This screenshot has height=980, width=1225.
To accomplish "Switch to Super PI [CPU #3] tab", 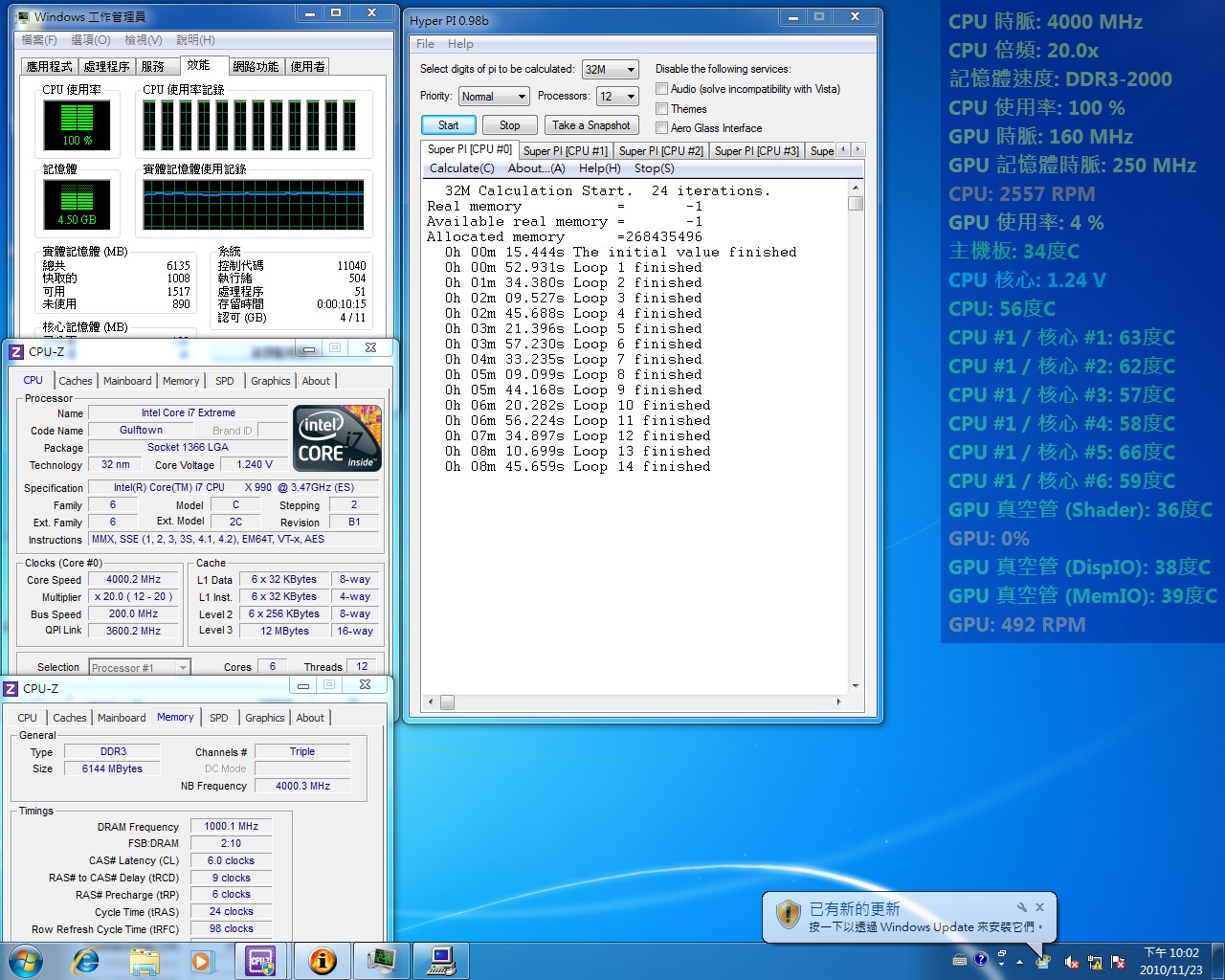I will (x=757, y=151).
